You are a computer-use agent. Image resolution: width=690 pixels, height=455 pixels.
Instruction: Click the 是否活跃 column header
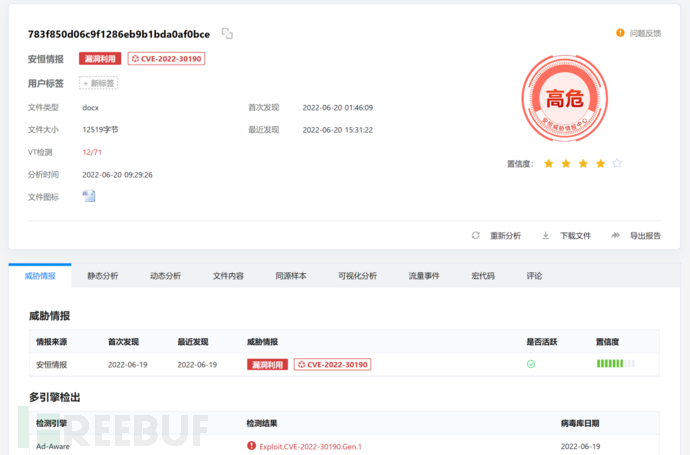tap(542, 342)
